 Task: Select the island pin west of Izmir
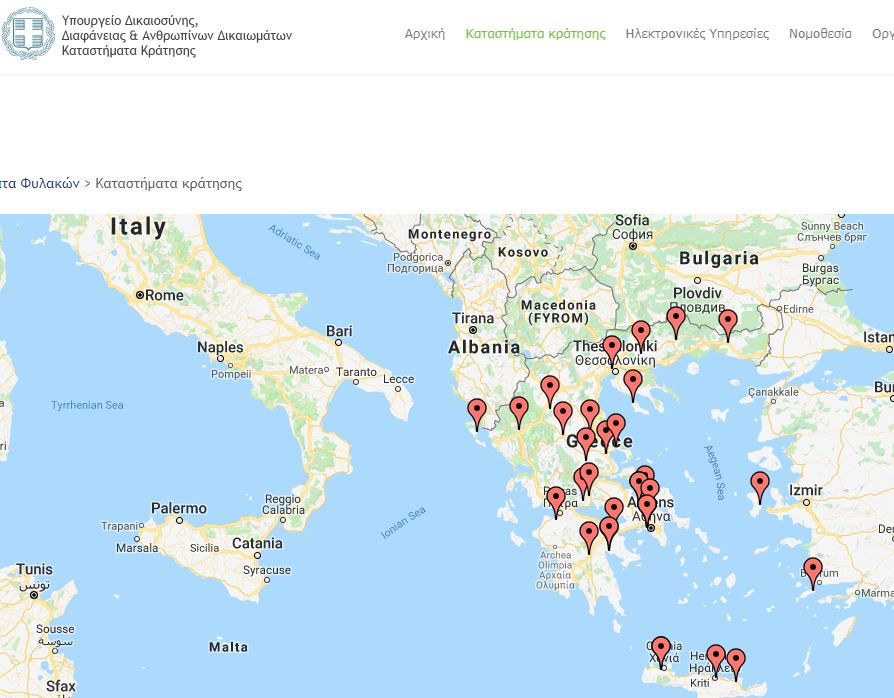click(759, 486)
